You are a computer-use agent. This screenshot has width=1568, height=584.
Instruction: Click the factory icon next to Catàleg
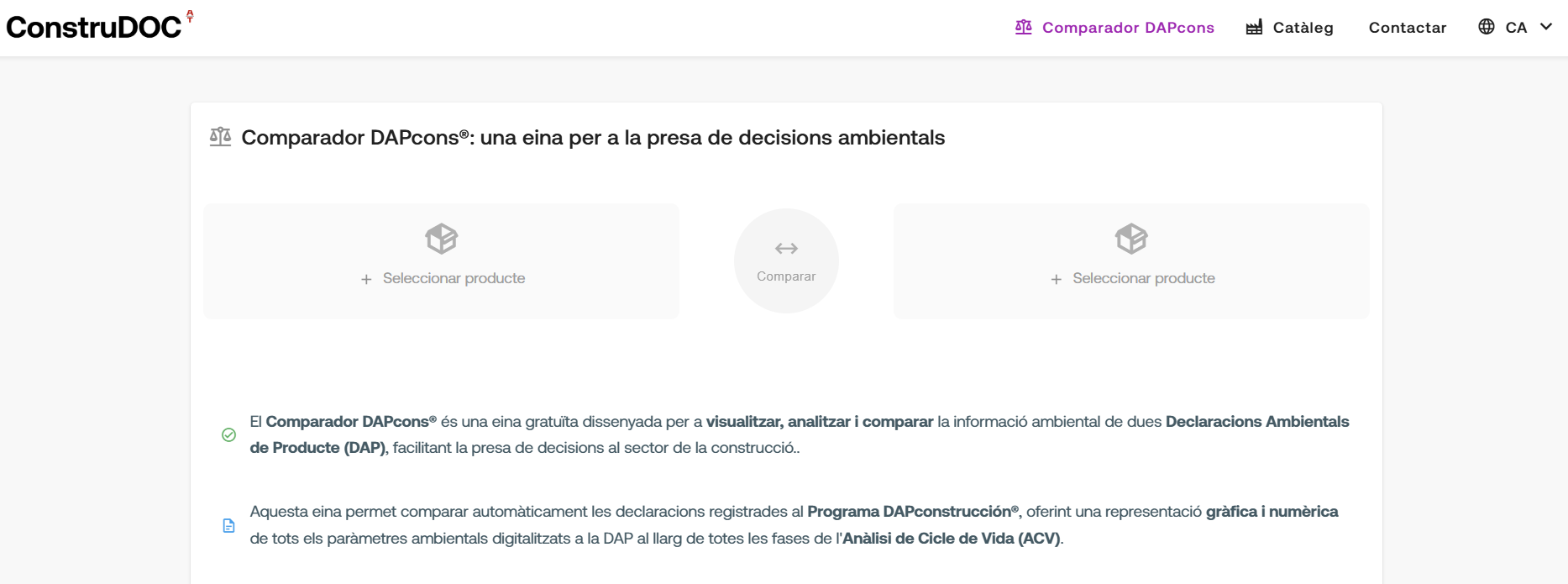[1254, 28]
